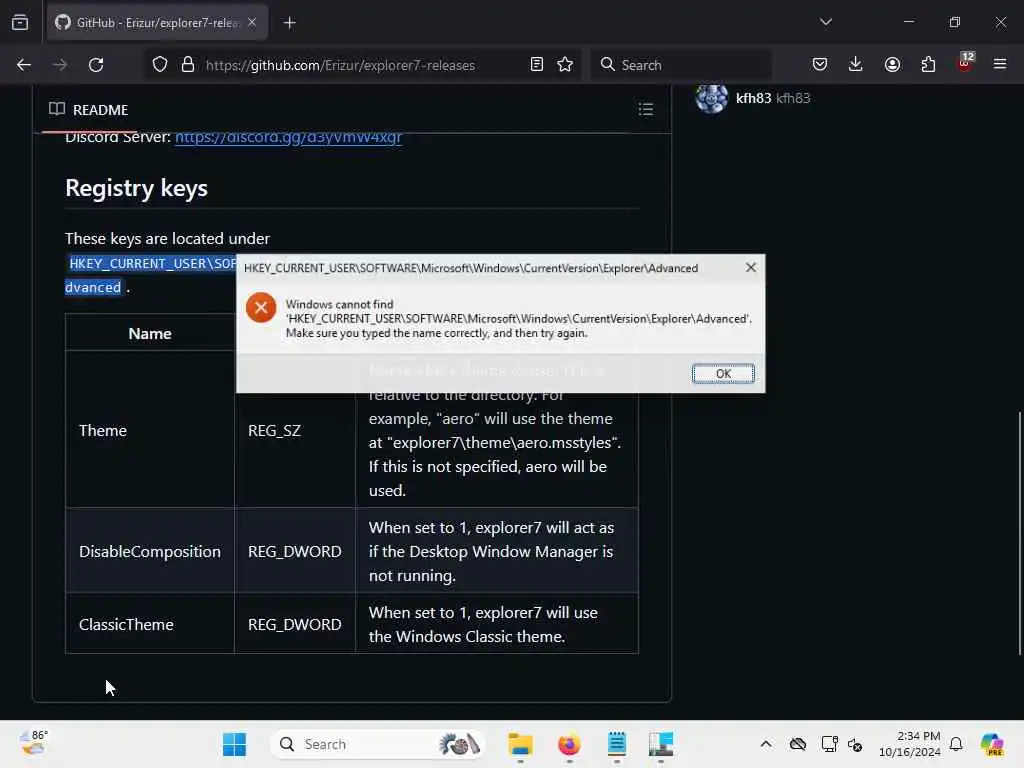Click the cloud sync tray icon
This screenshot has height=768, width=1024.
[x=797, y=744]
